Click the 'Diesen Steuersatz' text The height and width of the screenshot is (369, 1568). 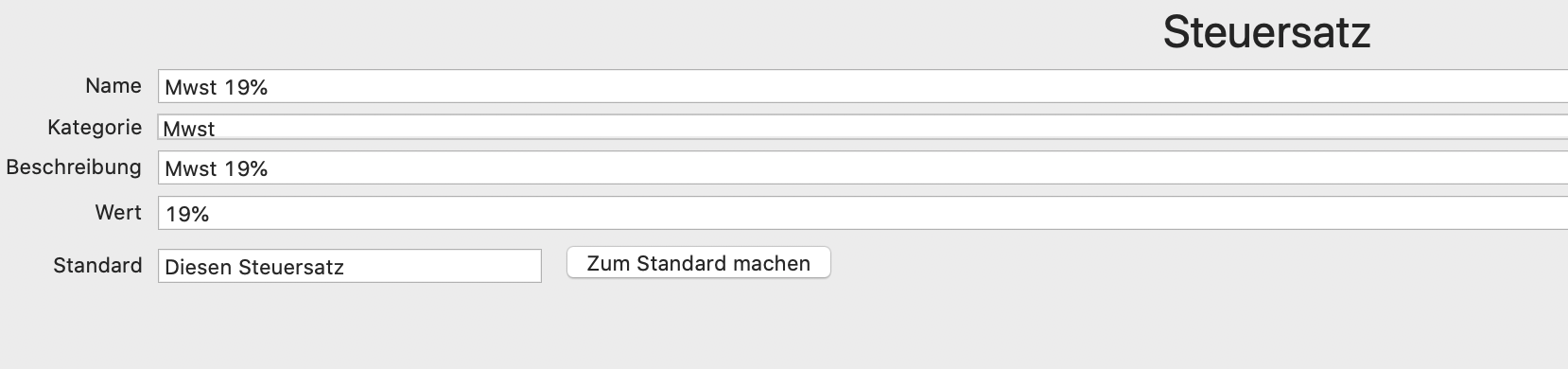click(254, 267)
